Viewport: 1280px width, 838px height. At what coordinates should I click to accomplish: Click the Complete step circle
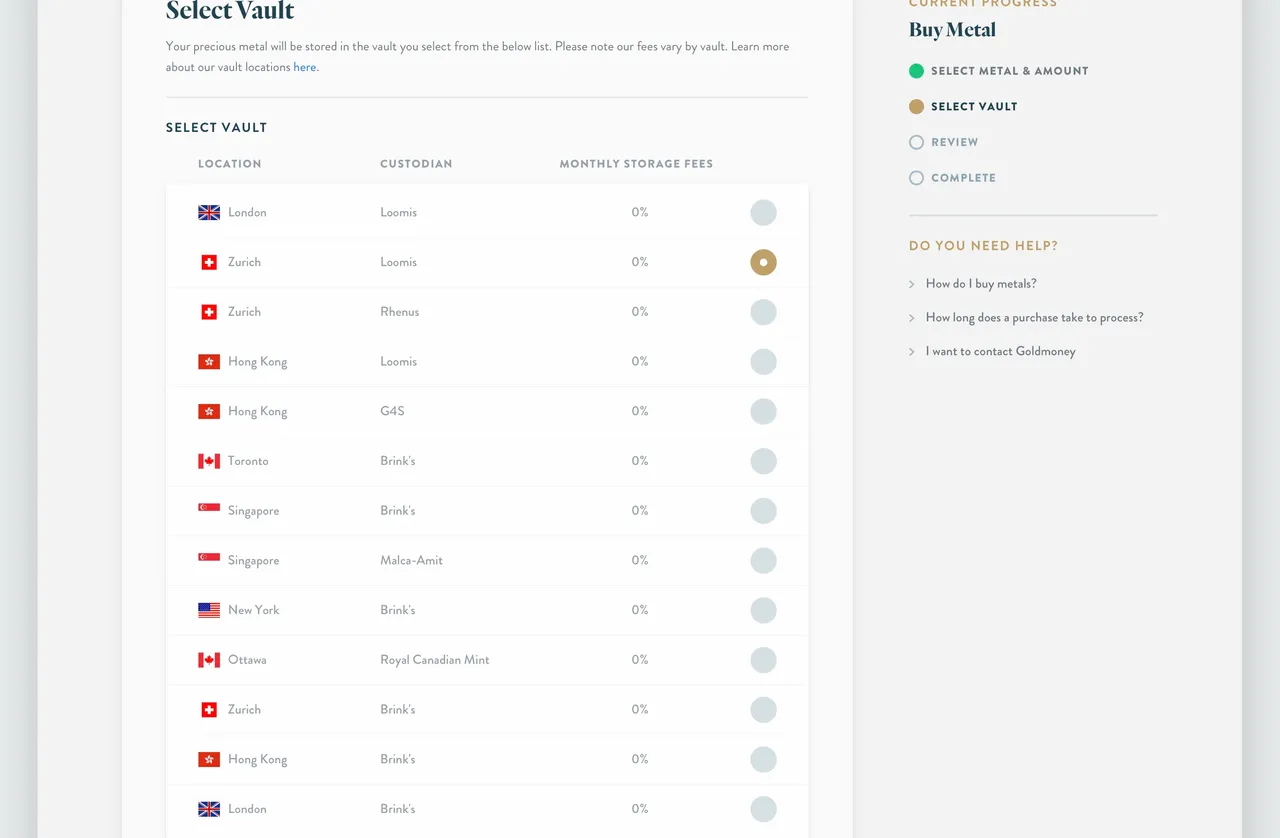pyautogui.click(x=916, y=178)
